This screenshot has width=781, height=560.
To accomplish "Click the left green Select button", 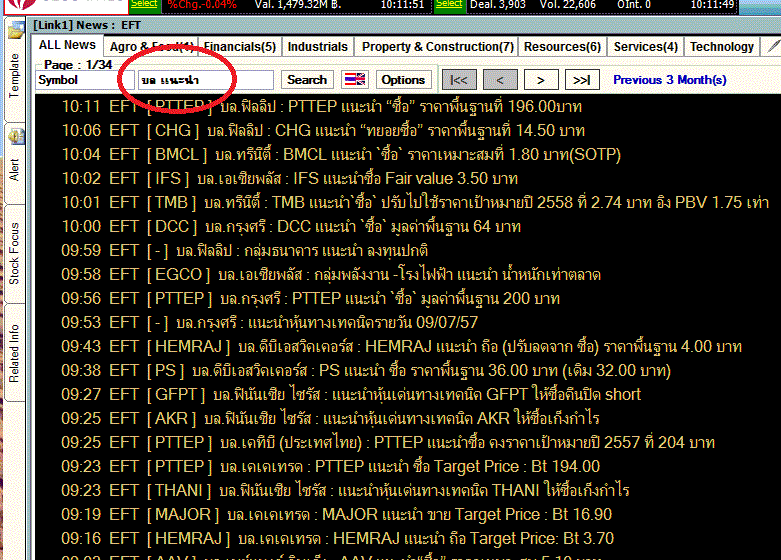I will [144, 4].
